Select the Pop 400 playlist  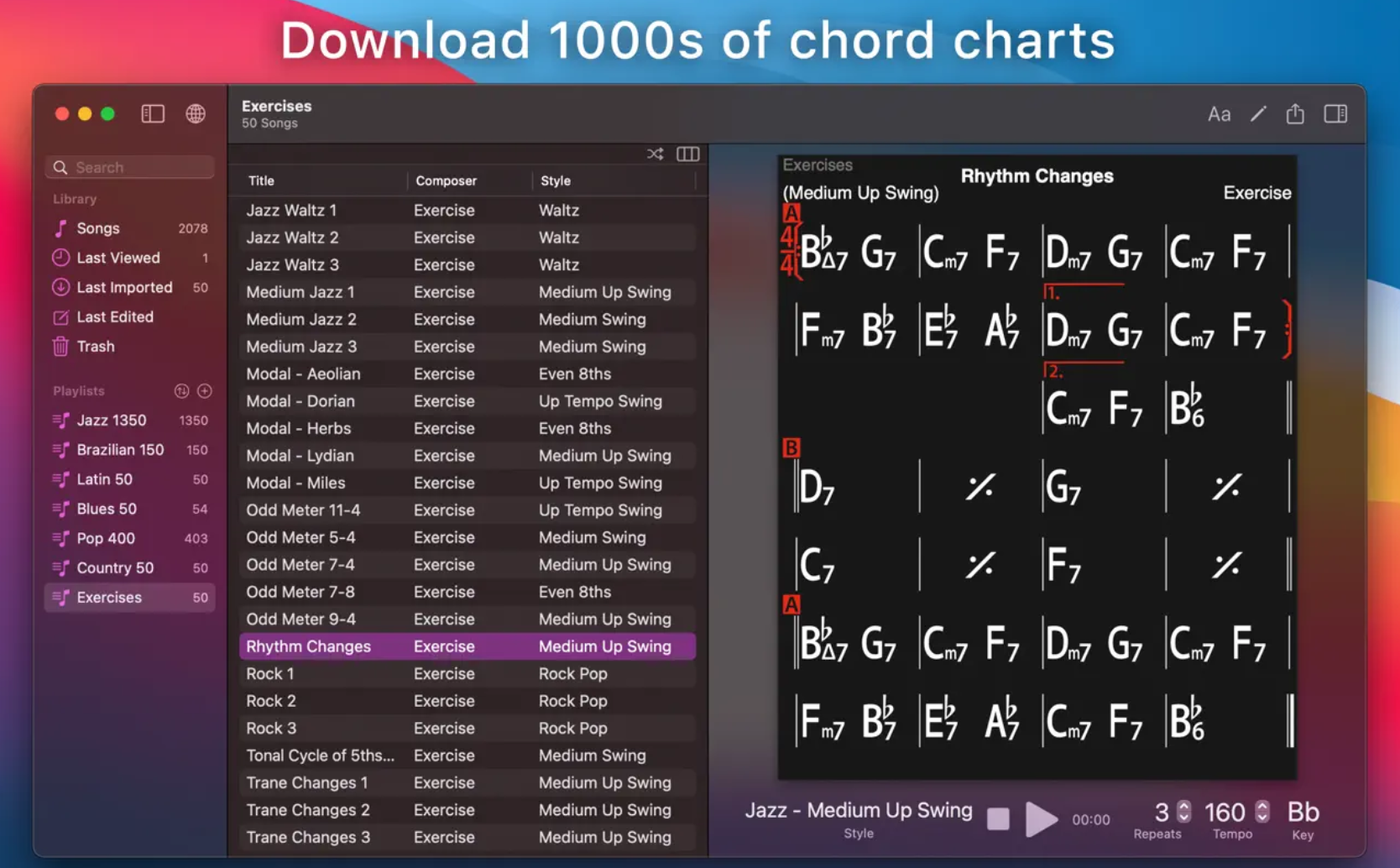point(130,538)
